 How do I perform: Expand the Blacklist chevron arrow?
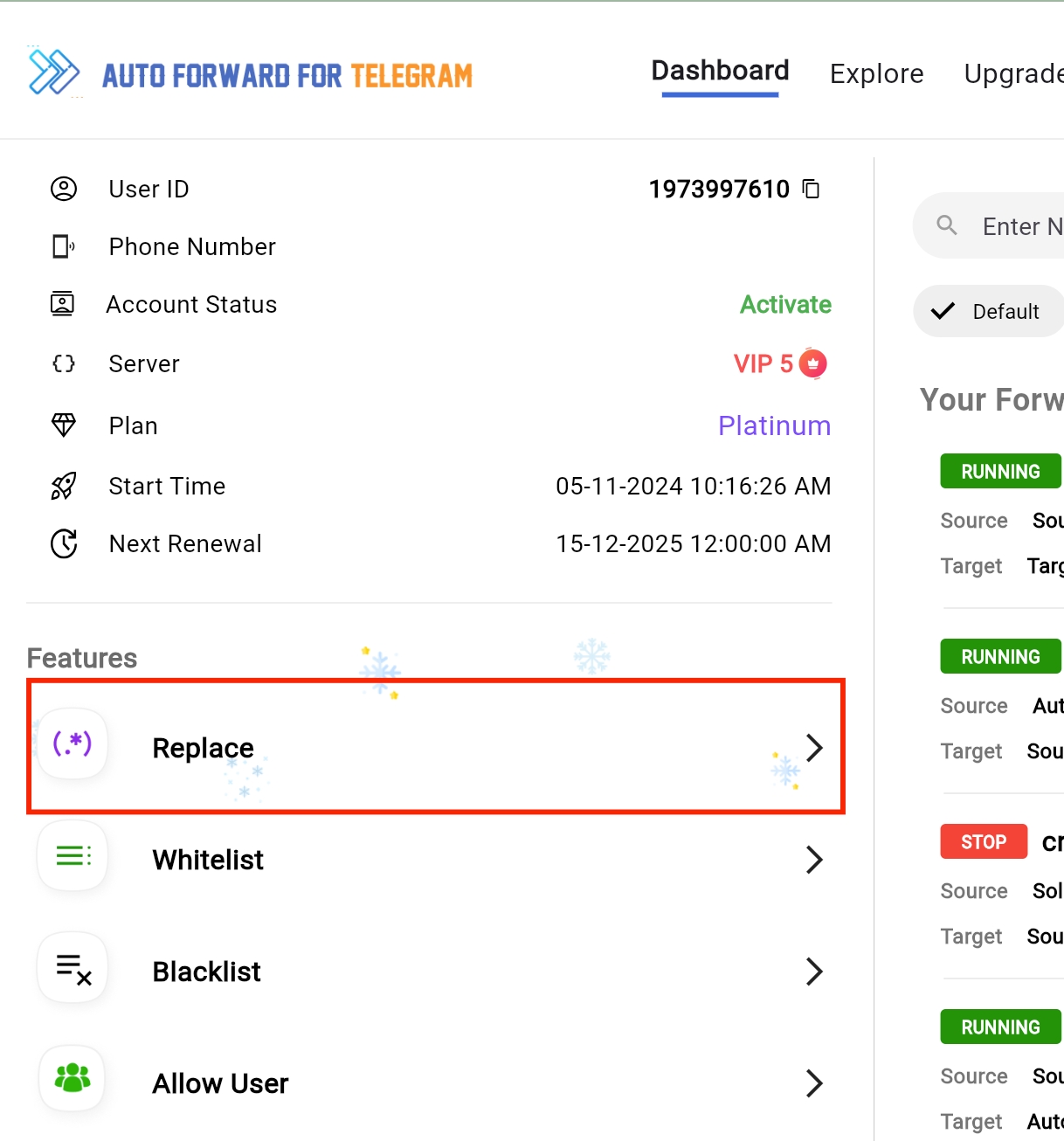tap(814, 972)
